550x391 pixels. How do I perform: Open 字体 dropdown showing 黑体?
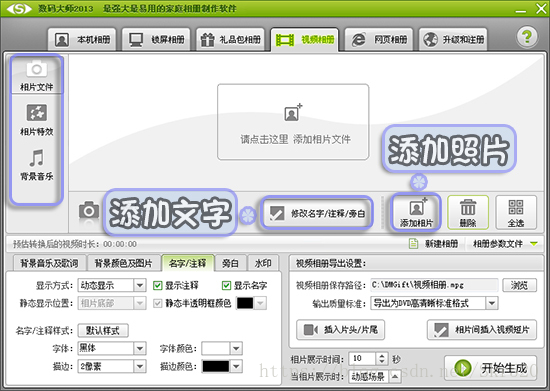[x=112, y=348]
